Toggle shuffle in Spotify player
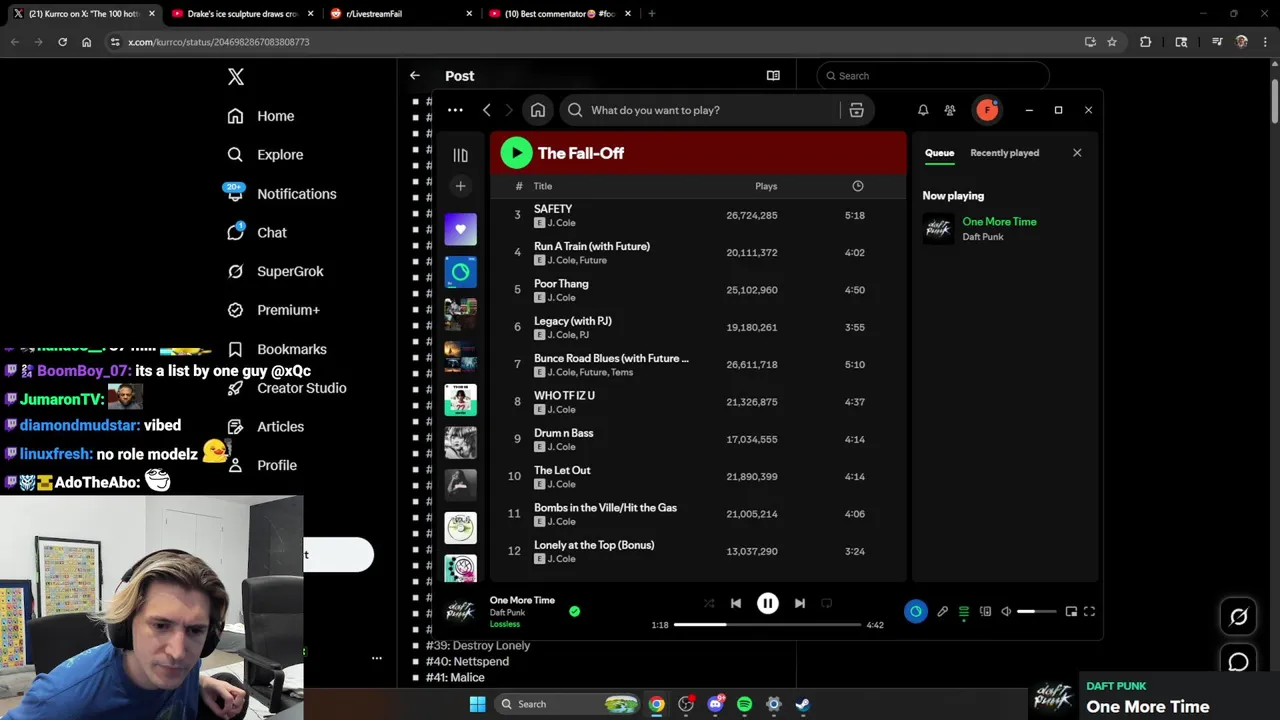Viewport: 1280px width, 720px height. (x=709, y=603)
